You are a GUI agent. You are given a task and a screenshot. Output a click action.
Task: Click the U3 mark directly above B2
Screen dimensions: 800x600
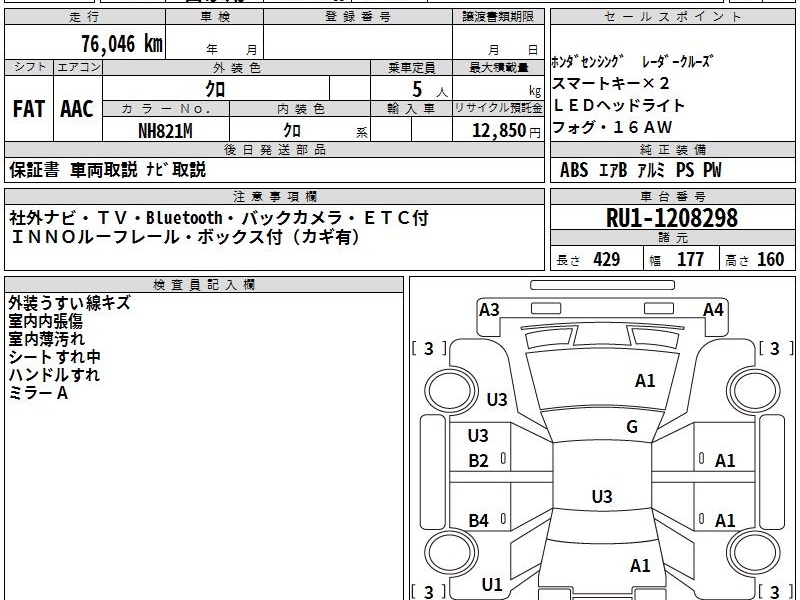[x=478, y=436]
